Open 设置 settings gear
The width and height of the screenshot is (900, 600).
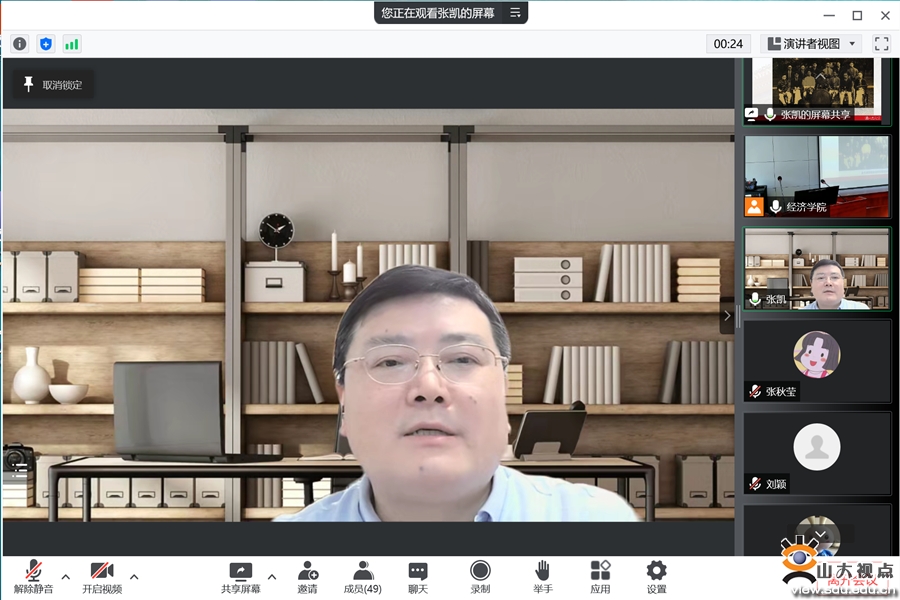coord(656,576)
